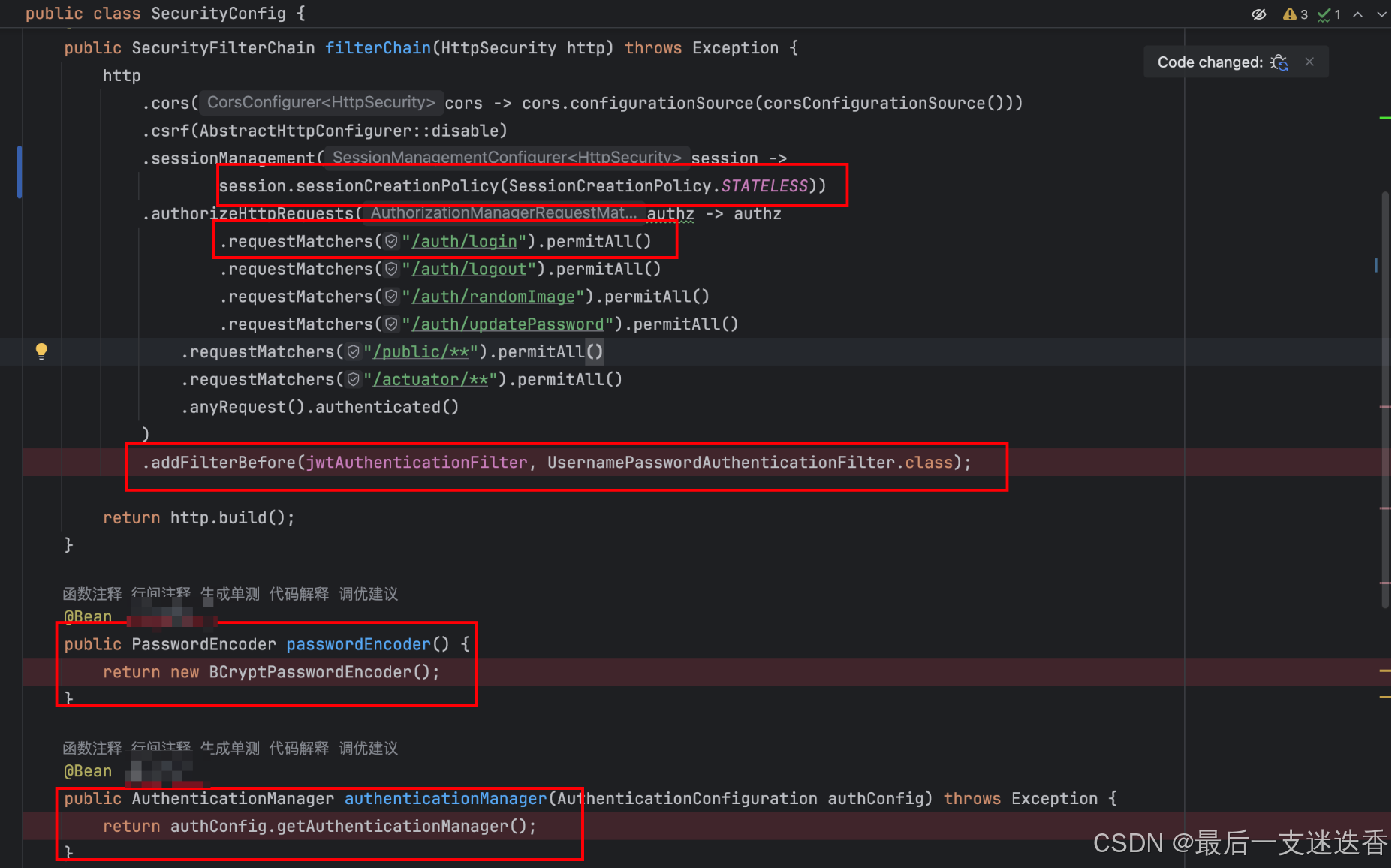This screenshot has height=868, width=1392.
Task: Open the "/actuator/**" URL link
Action: coord(430,379)
